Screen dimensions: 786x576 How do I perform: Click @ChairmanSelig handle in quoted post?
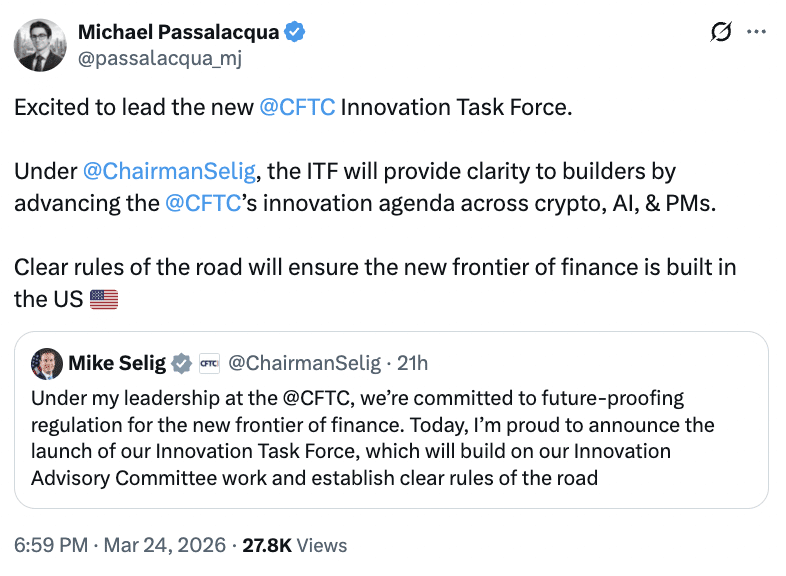pyautogui.click(x=304, y=362)
